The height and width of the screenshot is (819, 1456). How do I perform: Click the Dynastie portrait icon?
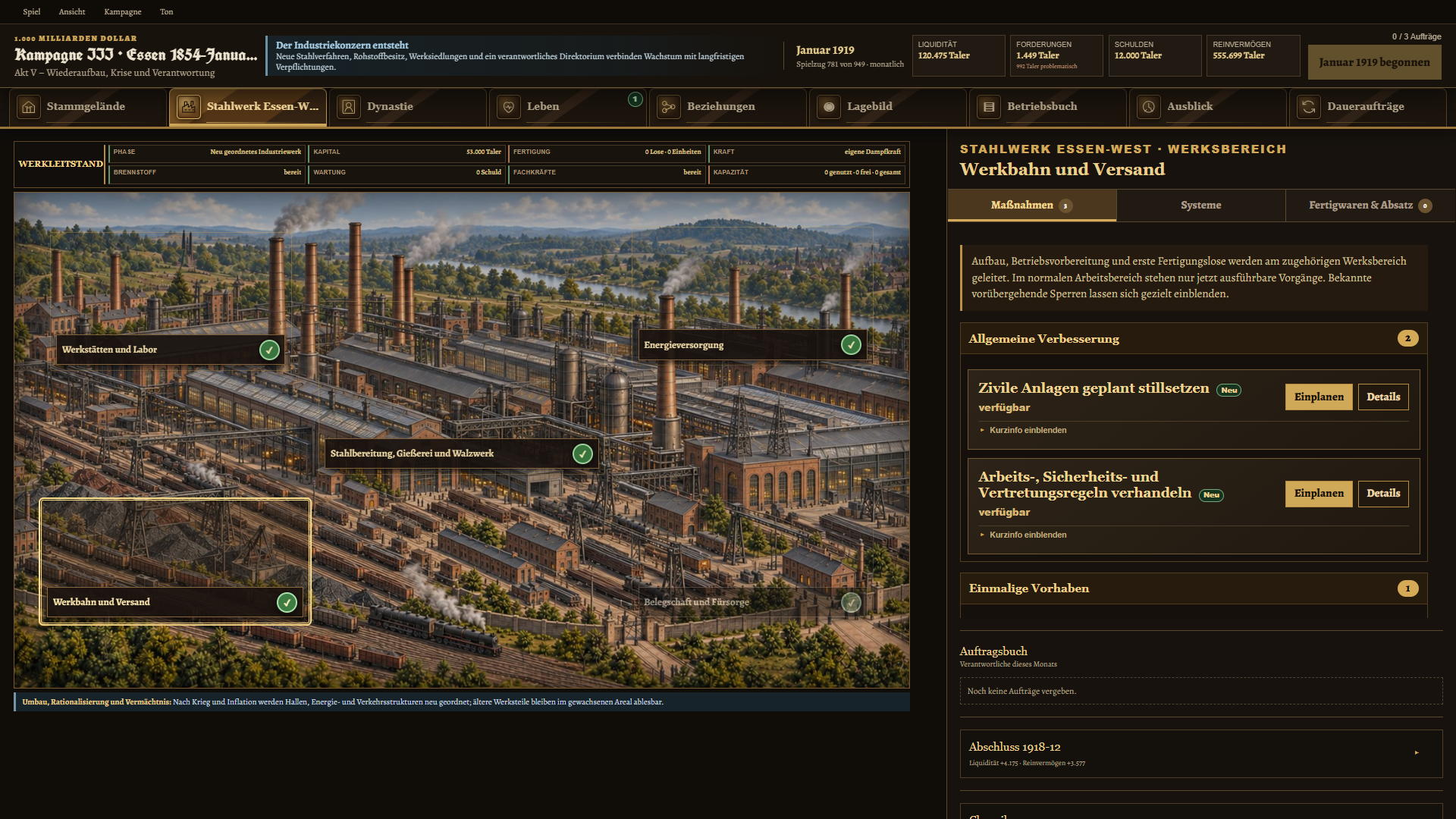pyautogui.click(x=349, y=107)
